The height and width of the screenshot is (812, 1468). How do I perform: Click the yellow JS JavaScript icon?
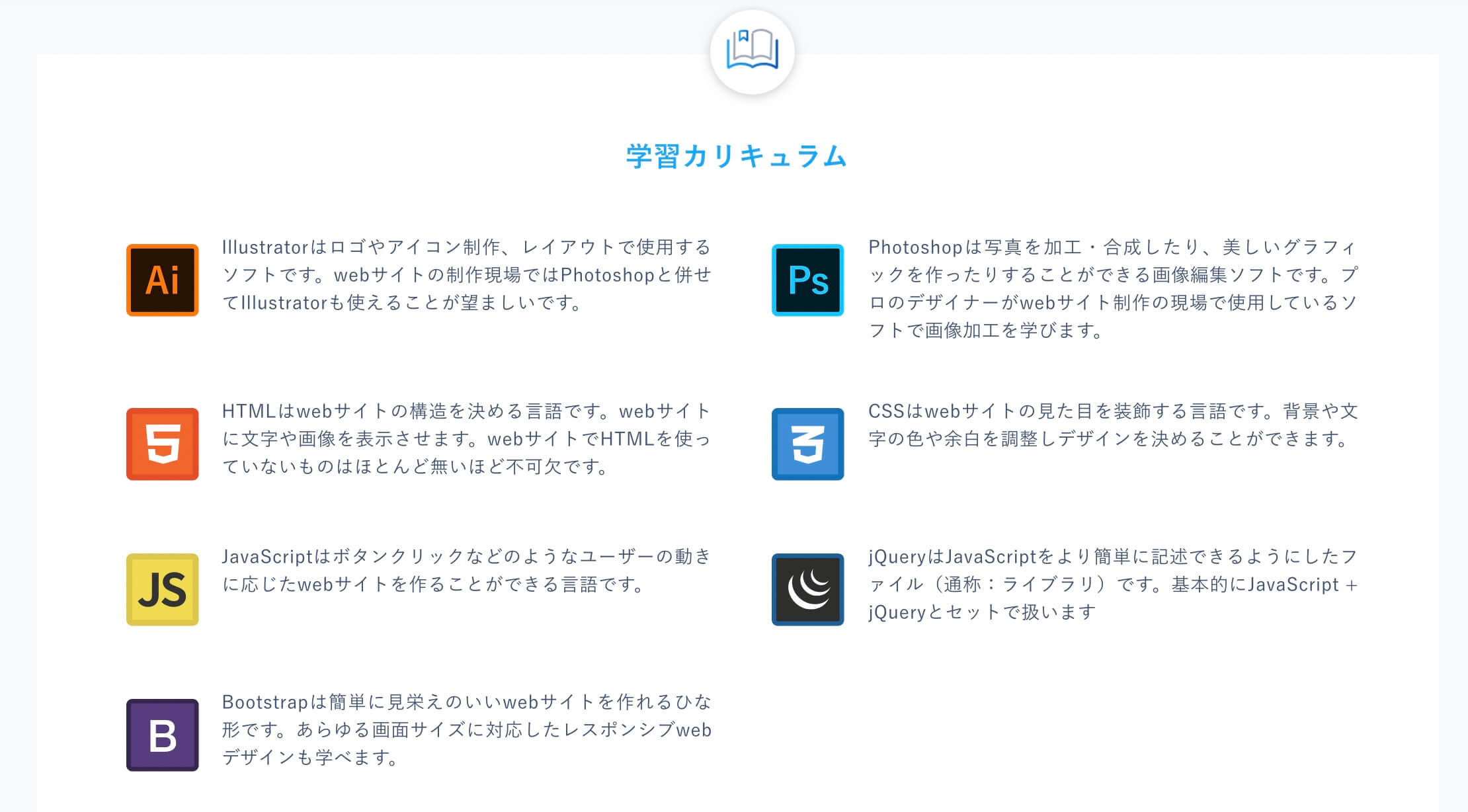coord(162,589)
